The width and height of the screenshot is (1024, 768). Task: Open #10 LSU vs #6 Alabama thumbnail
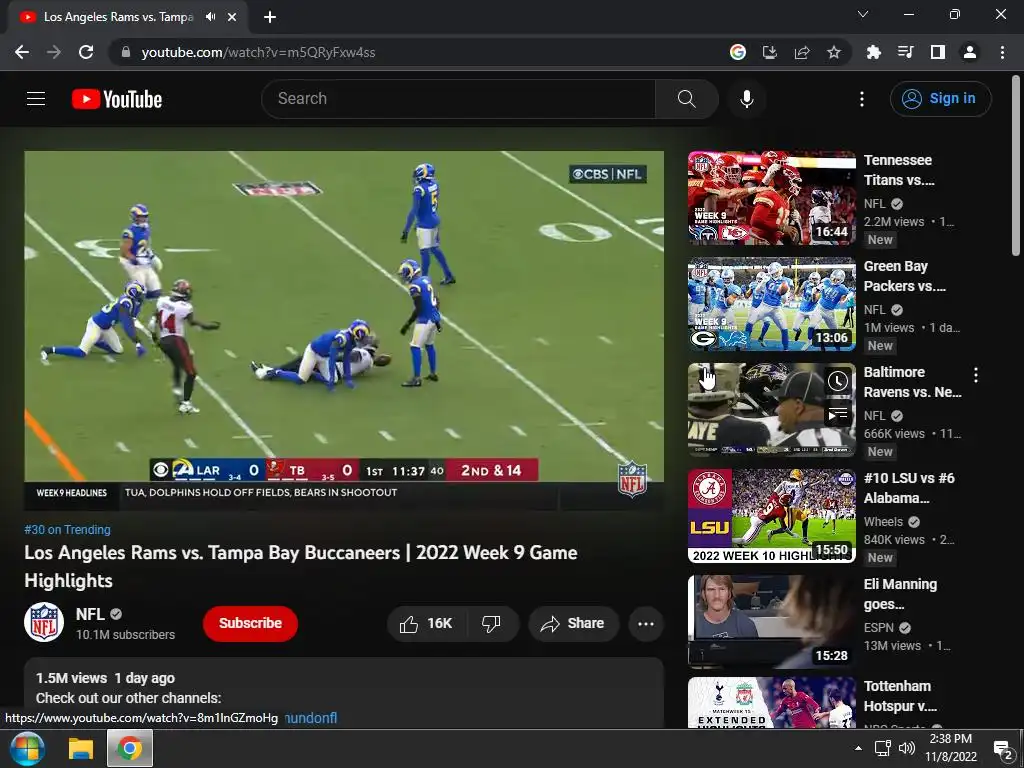coord(771,516)
